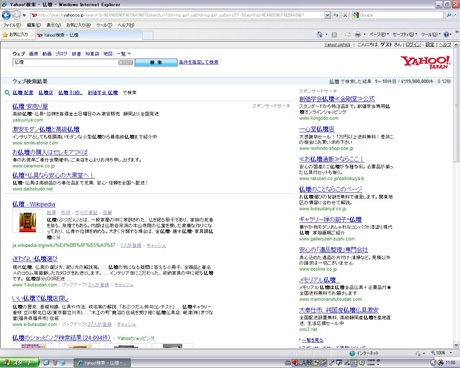460x368 pixels.
Task: Open the 一心堂仏壇店 ad link
Action: pos(317,129)
